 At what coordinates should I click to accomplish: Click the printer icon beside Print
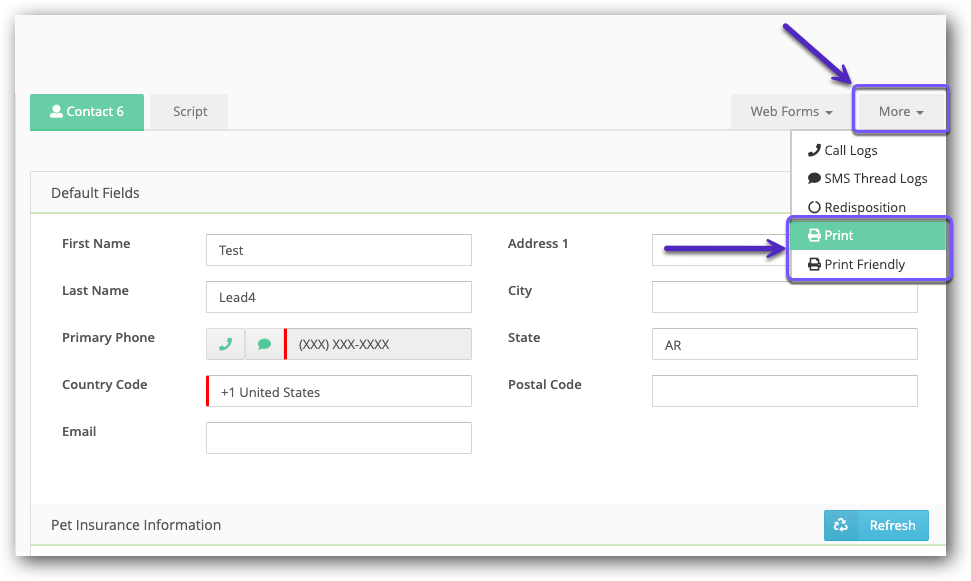815,235
